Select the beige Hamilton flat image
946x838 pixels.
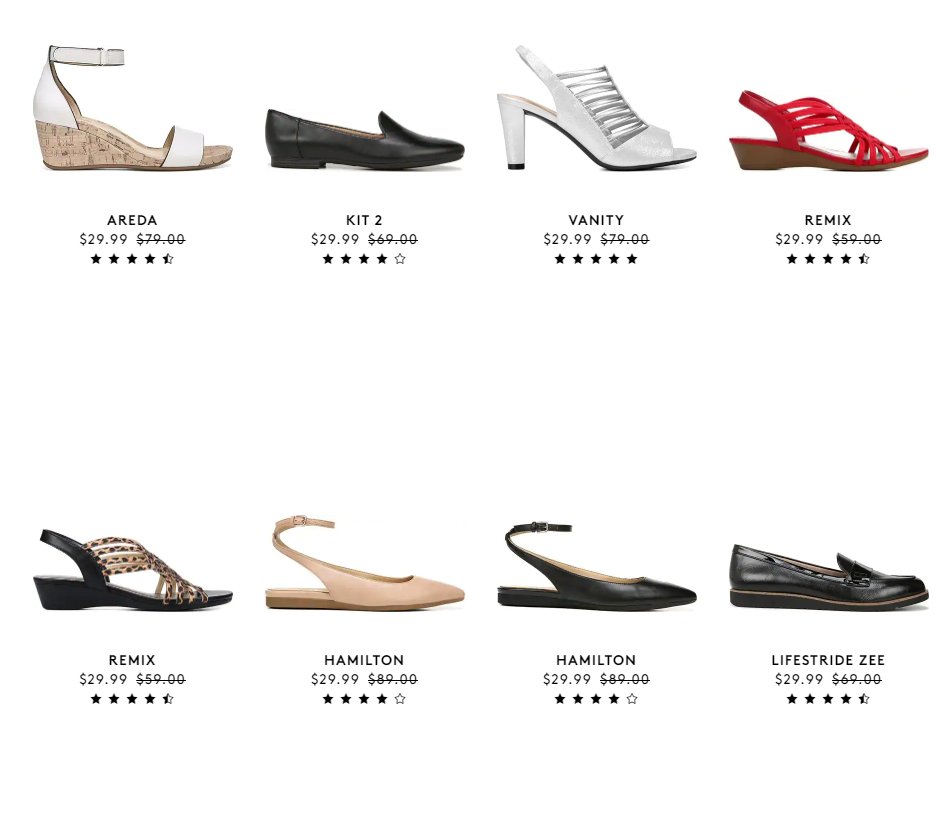[x=364, y=563]
